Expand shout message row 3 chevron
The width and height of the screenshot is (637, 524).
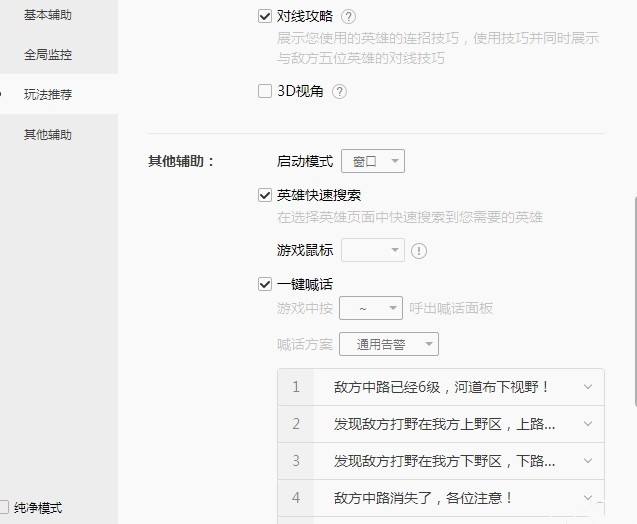pos(587,461)
